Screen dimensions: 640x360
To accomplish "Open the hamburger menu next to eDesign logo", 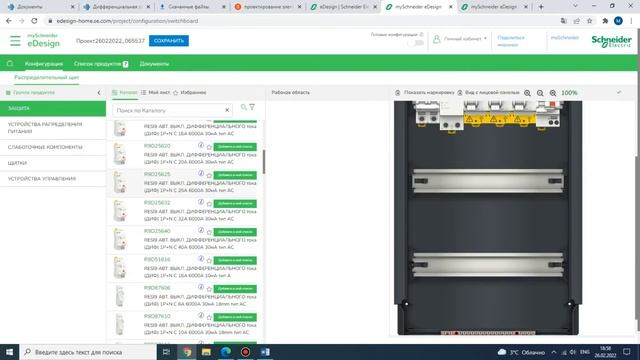I will (15, 41).
